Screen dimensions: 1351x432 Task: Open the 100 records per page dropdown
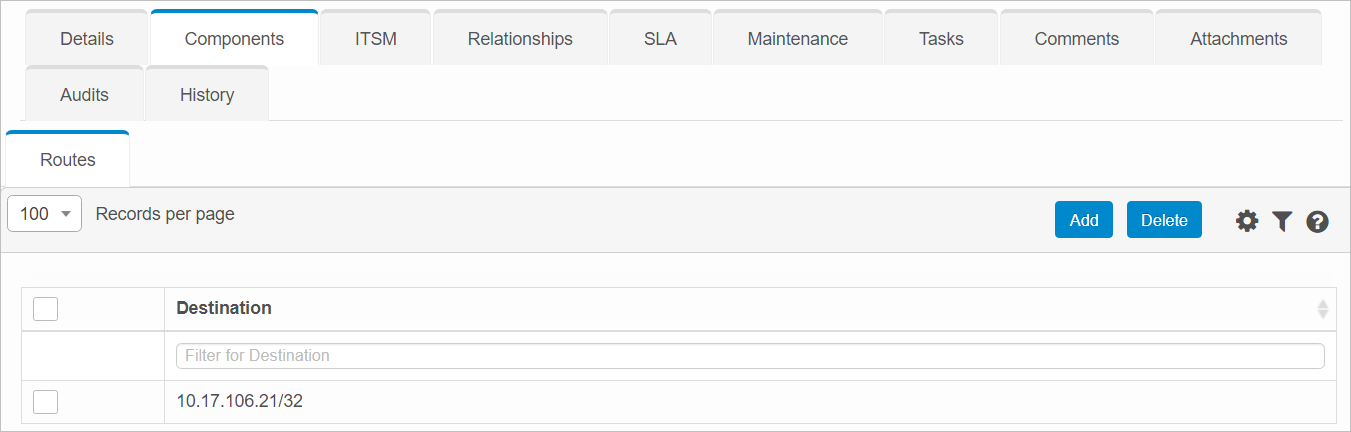pyautogui.click(x=44, y=214)
